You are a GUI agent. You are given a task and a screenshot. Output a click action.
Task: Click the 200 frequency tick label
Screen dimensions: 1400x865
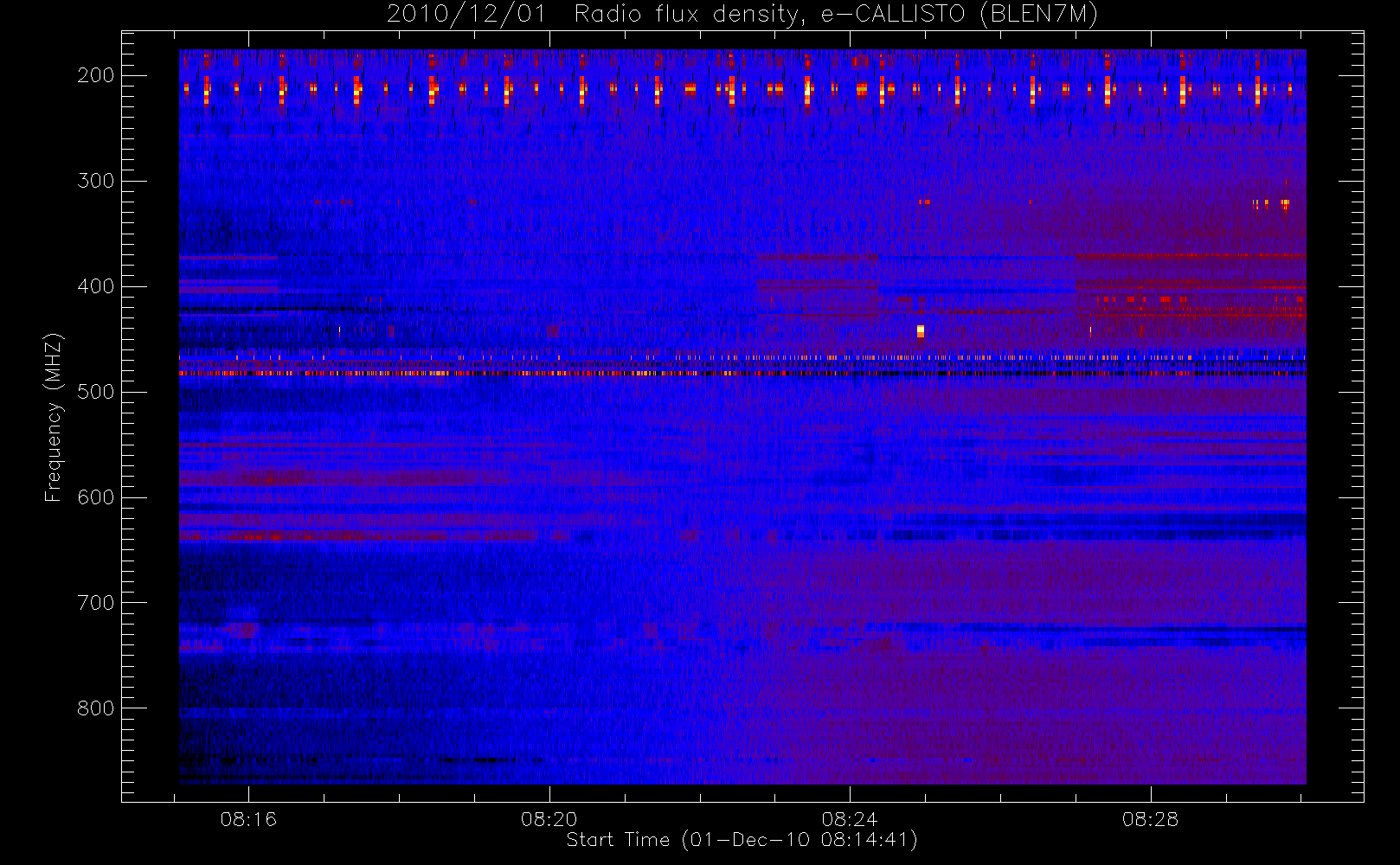pos(96,75)
